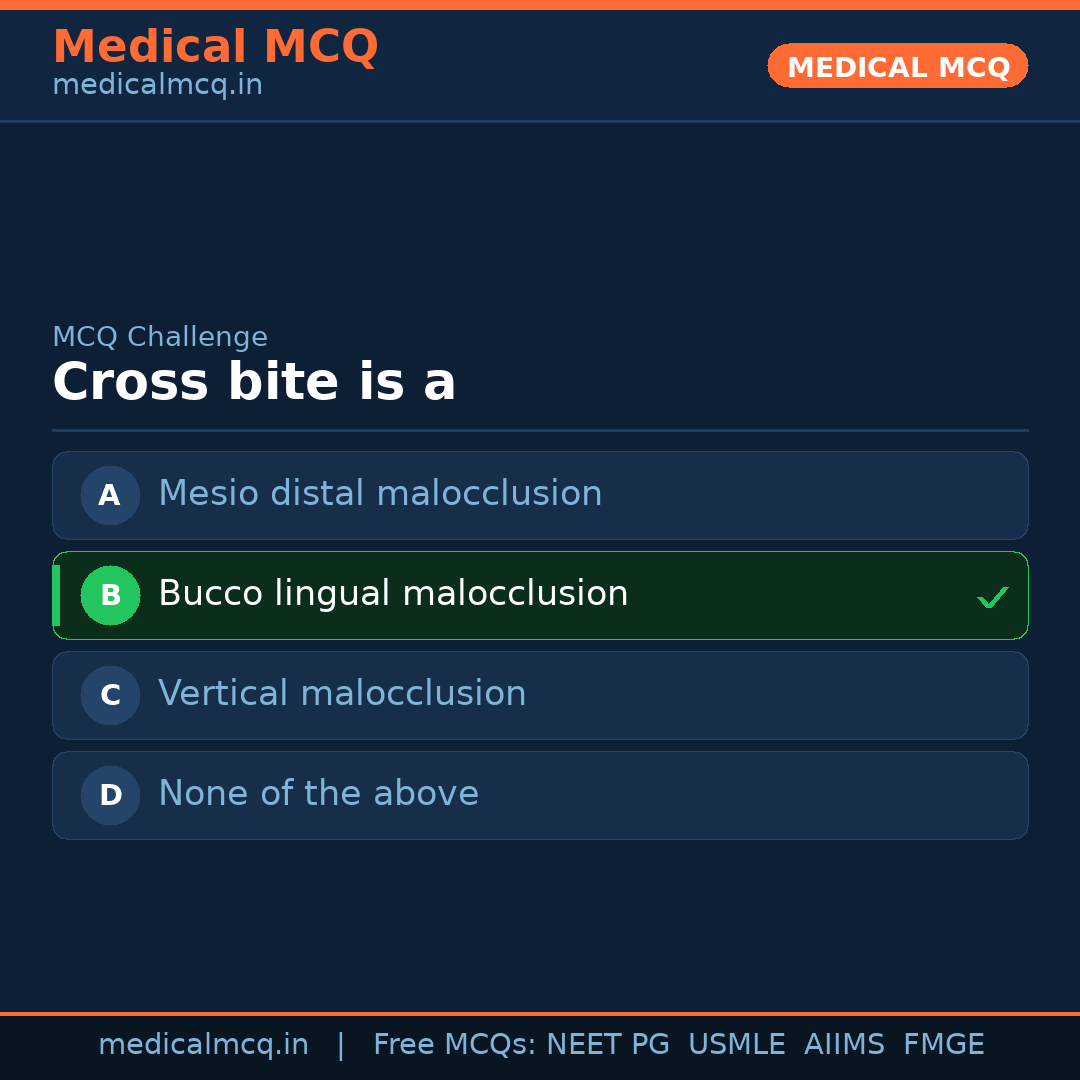Screen dimensions: 1080x1080
Task: Click the USMLE footer label
Action: (736, 1045)
